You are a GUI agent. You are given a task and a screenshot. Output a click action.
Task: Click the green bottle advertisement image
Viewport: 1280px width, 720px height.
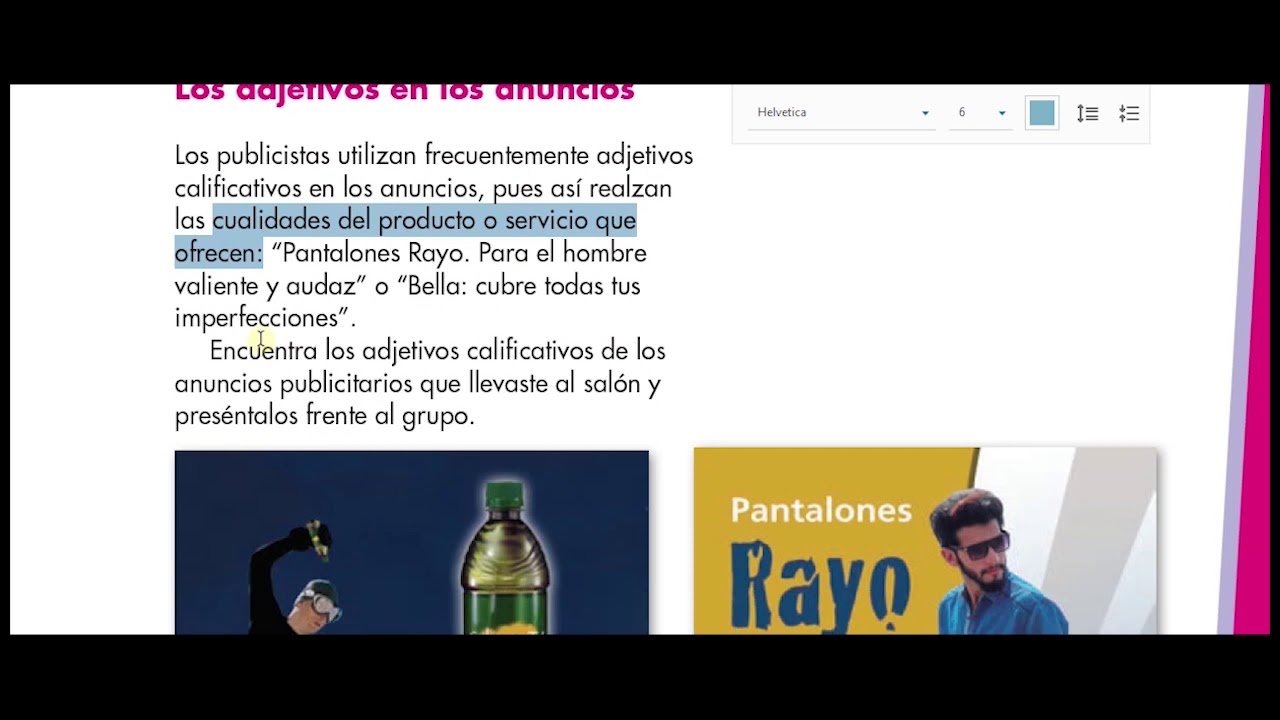click(x=412, y=542)
